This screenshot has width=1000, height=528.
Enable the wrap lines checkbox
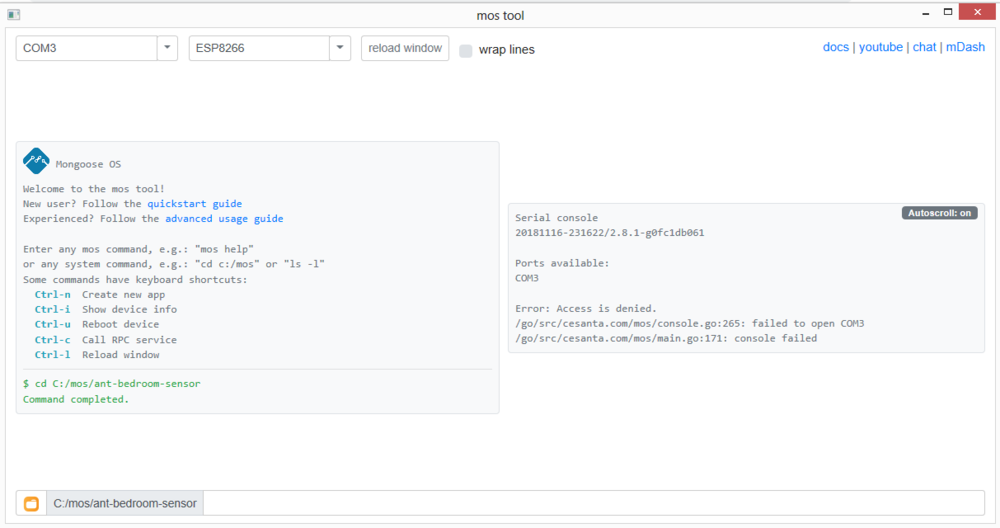[x=466, y=50]
